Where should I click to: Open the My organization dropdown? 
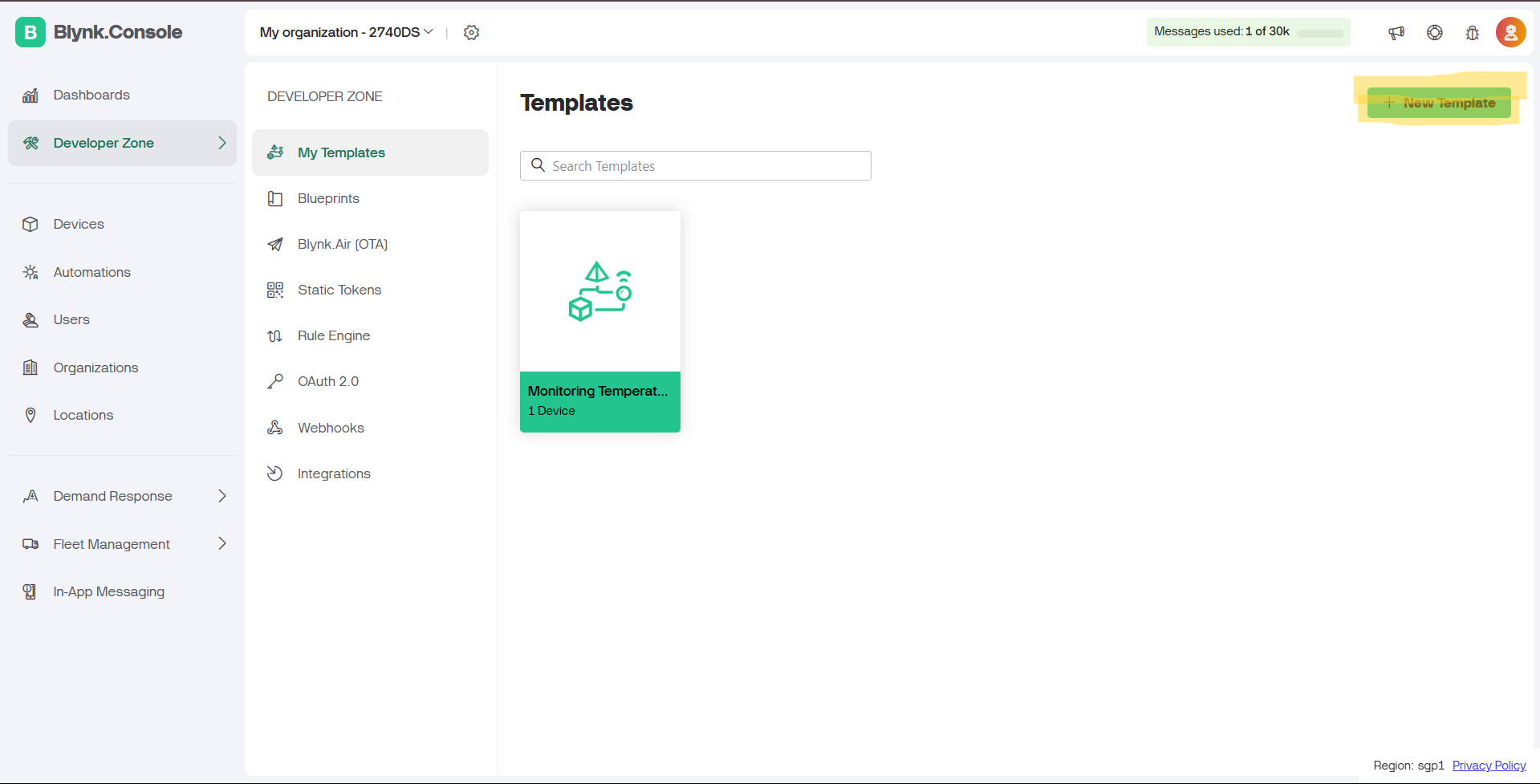346,32
